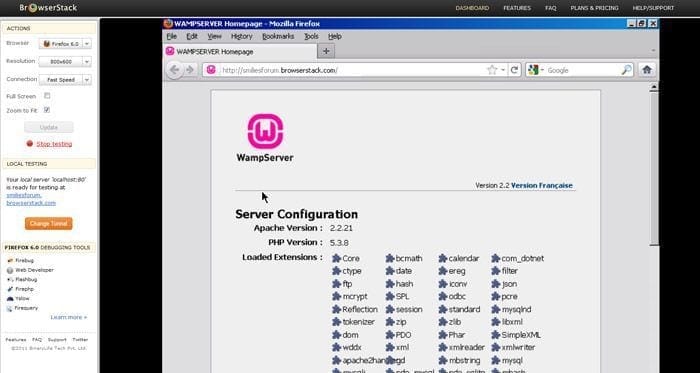Uncheck the Zoom to Fit checkbox
Screen dimensions: 700x373
47,110
